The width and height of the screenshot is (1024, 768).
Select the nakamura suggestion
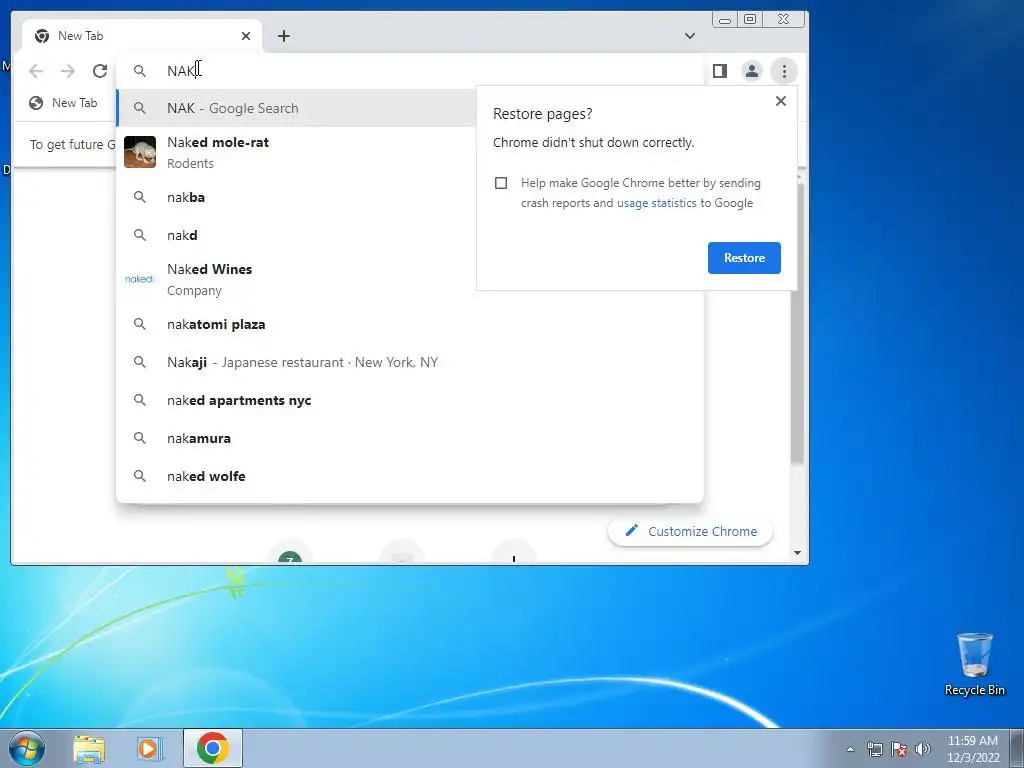coord(409,438)
